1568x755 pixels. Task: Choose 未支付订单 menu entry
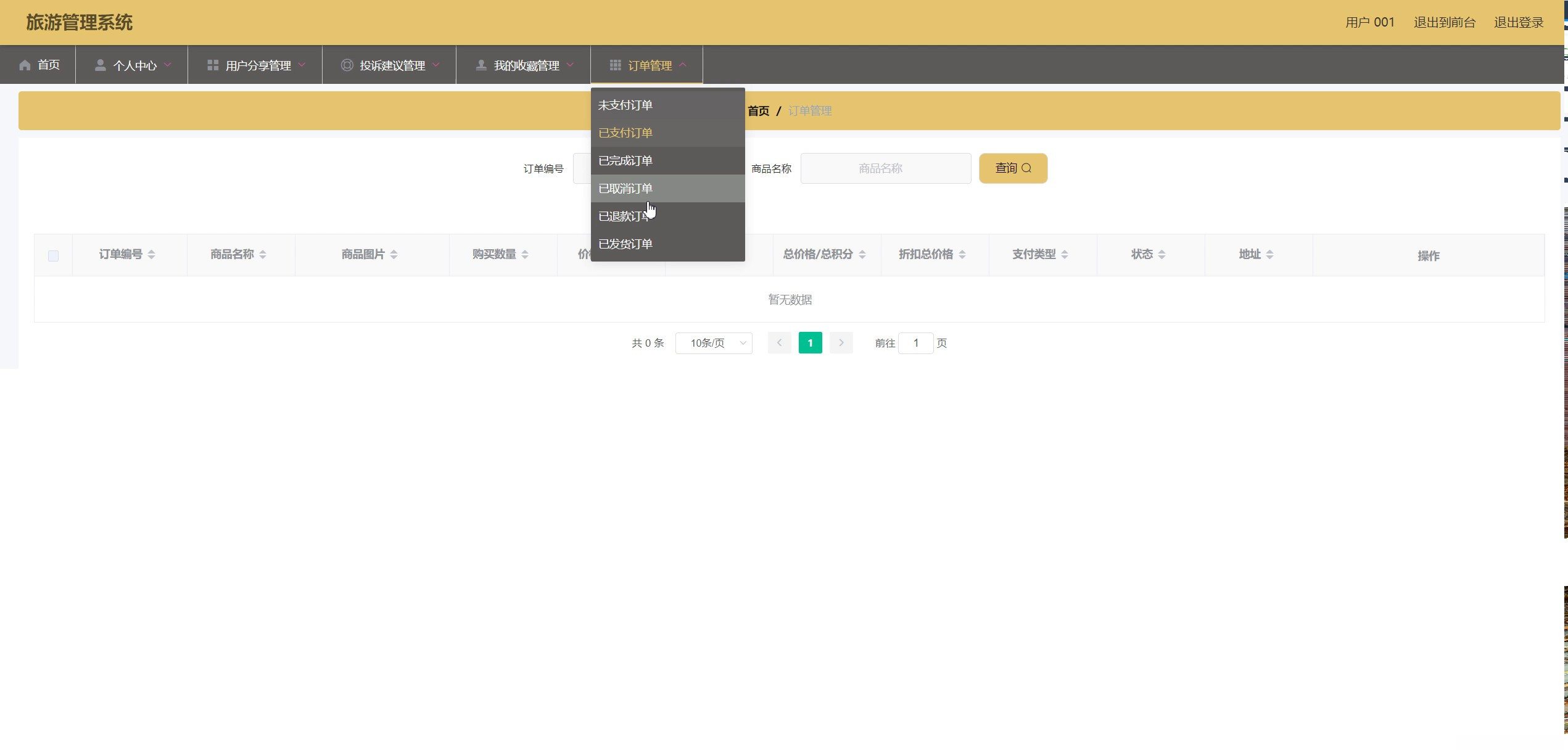[625, 105]
